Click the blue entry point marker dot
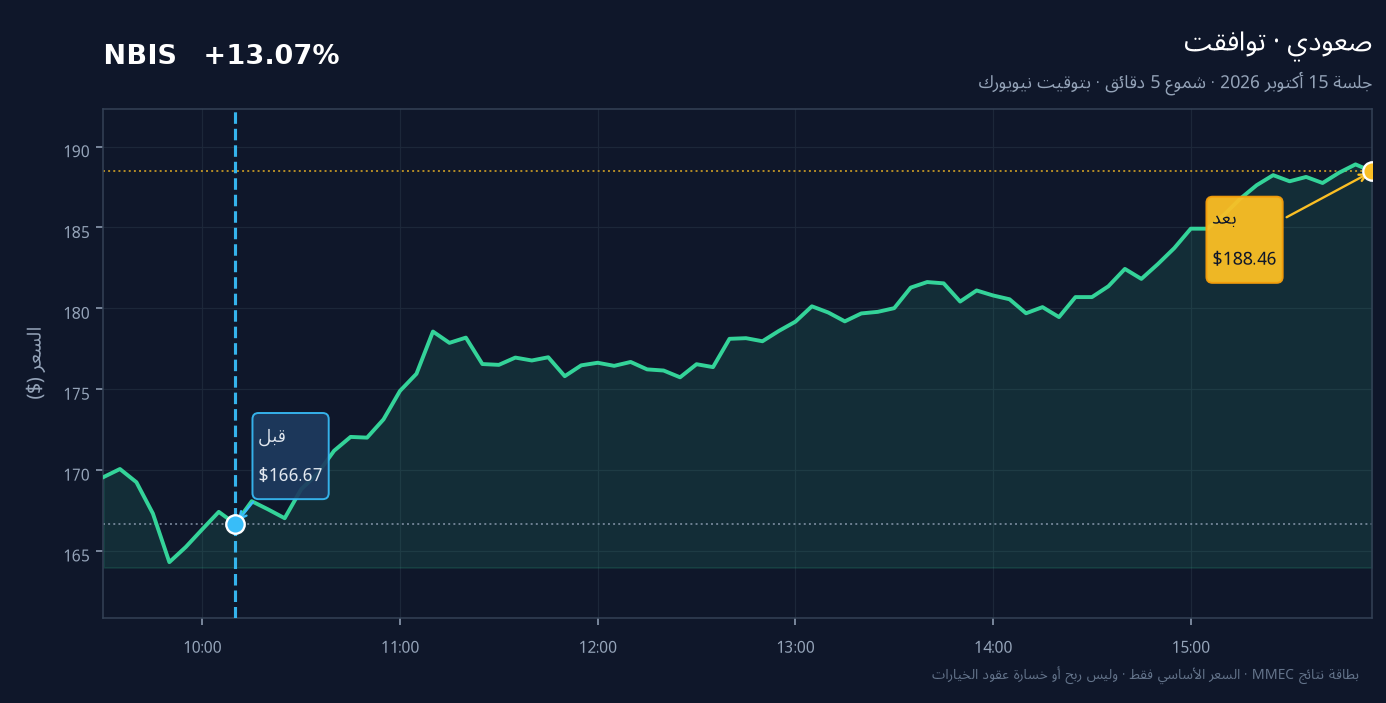The width and height of the screenshot is (1386, 703). (x=235, y=525)
